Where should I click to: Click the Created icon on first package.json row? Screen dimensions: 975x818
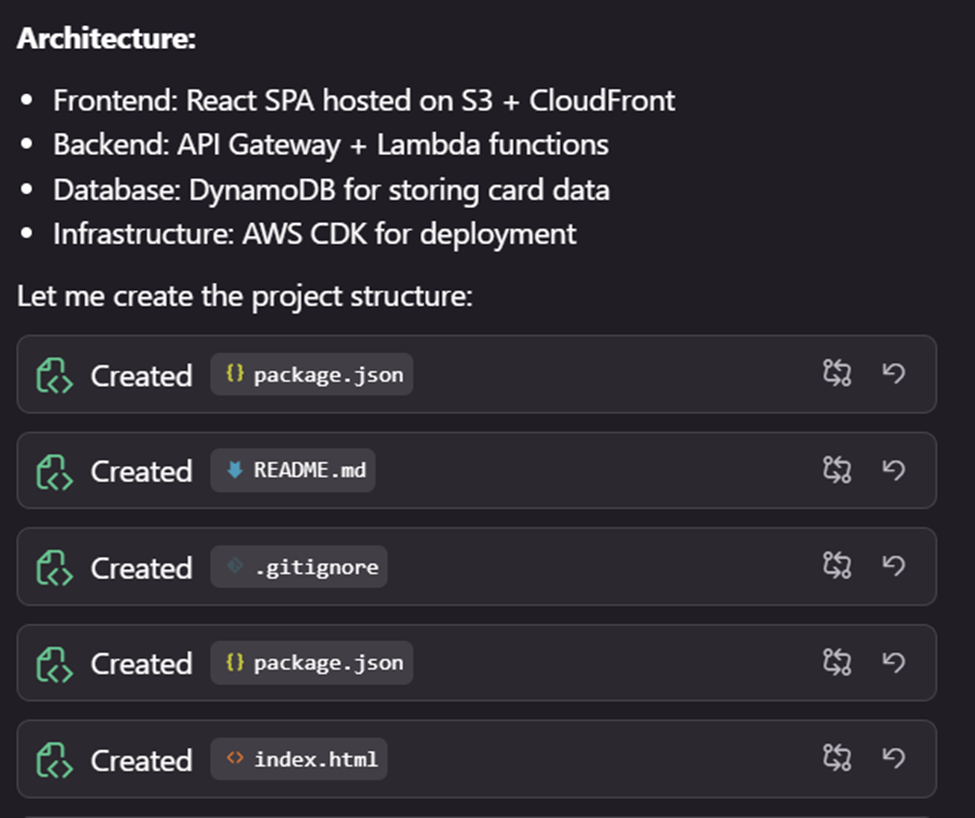(x=54, y=376)
